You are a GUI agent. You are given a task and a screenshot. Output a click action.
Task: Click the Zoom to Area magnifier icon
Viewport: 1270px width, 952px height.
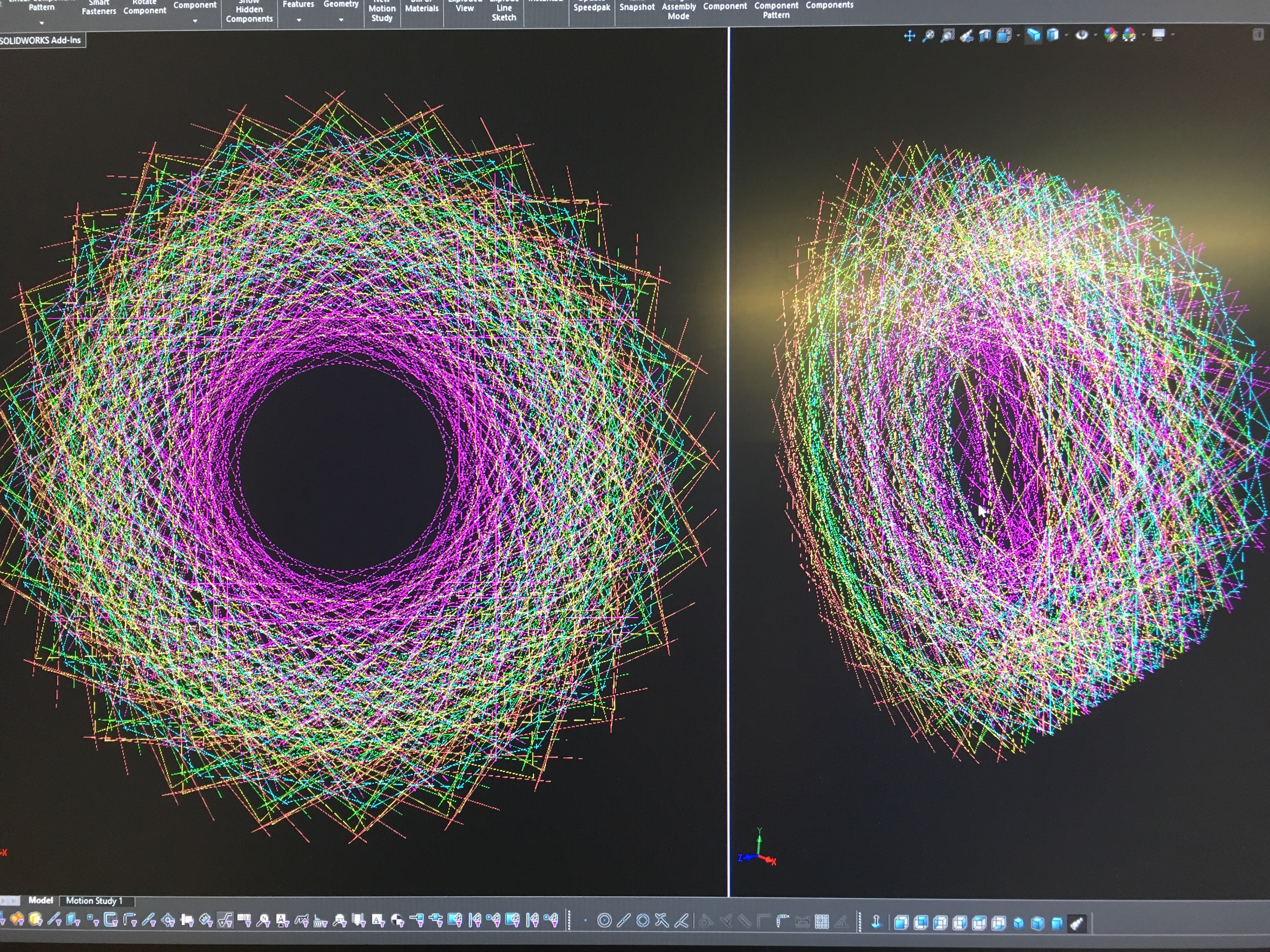(x=948, y=36)
